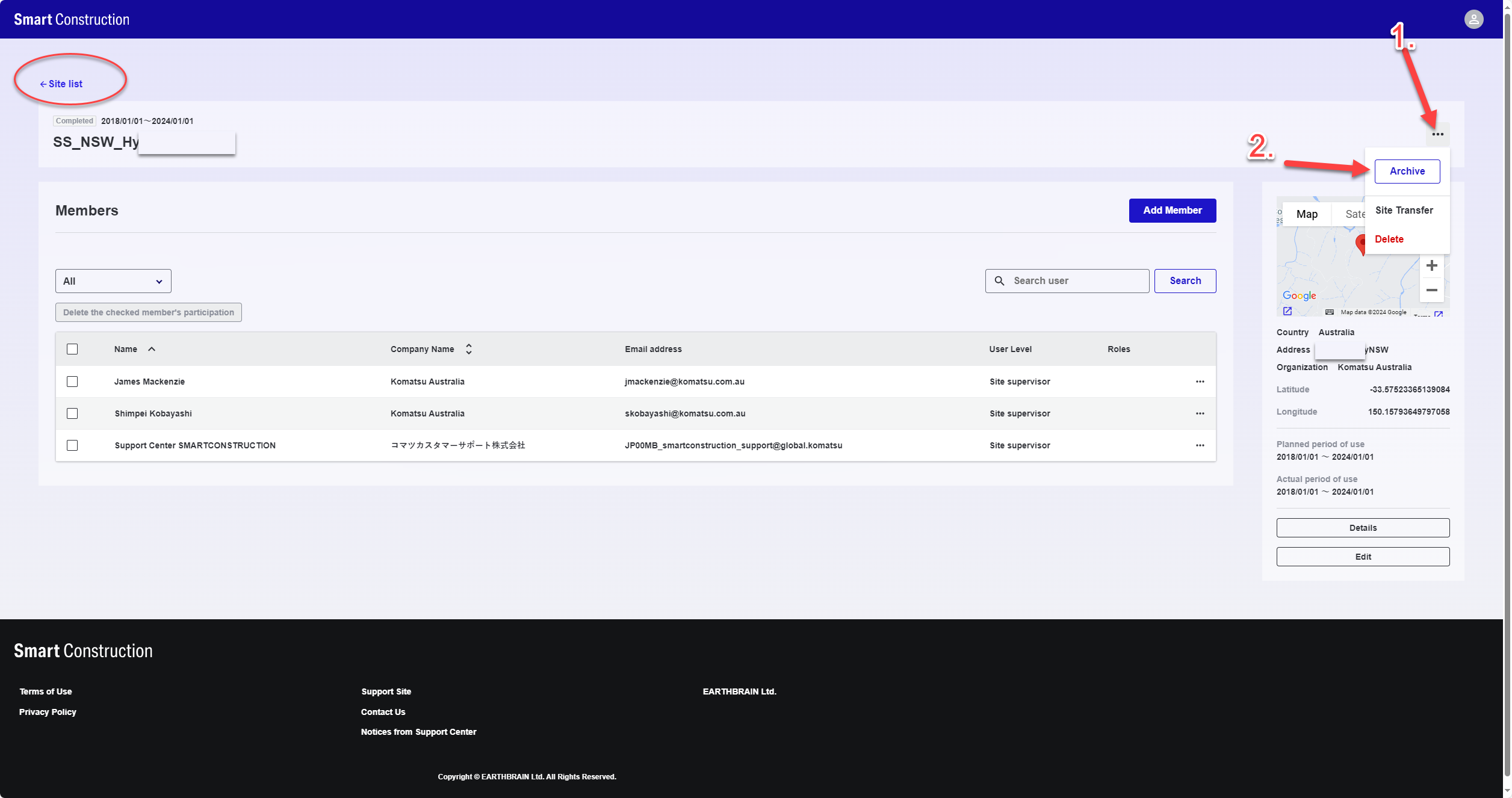
Task: Select all members checkbox in header
Action: pos(72,349)
